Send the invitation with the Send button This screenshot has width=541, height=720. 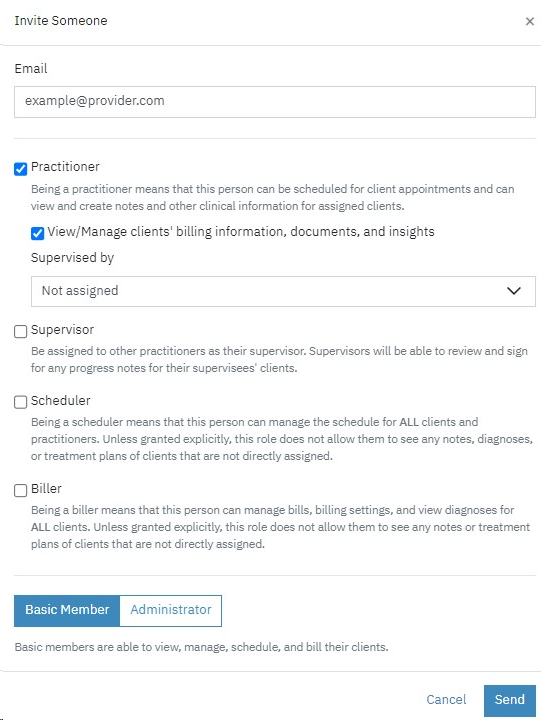[509, 700]
